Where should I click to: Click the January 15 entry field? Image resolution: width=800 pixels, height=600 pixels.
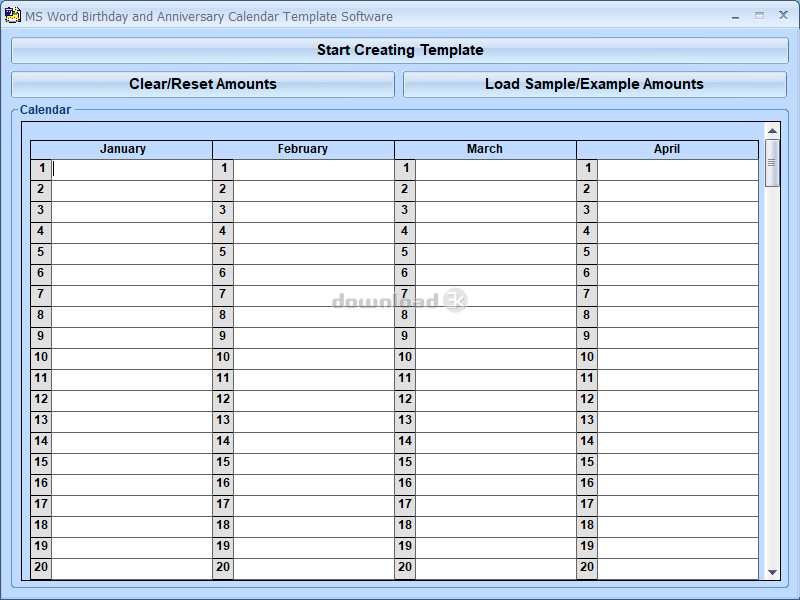(x=132, y=464)
